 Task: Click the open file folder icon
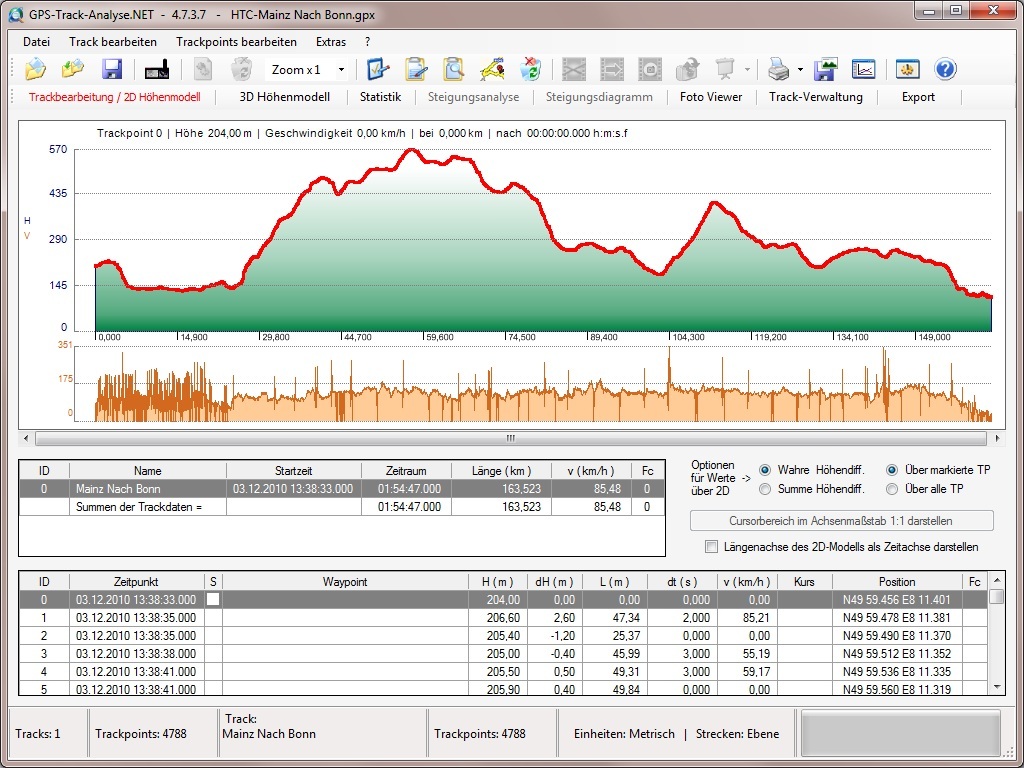[36, 69]
